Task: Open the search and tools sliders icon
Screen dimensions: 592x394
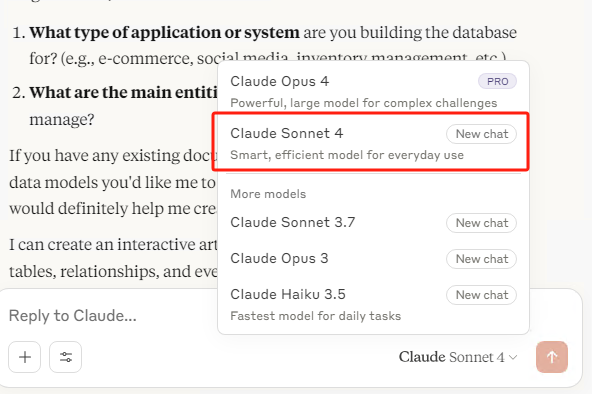Action: pyautogui.click(x=66, y=357)
